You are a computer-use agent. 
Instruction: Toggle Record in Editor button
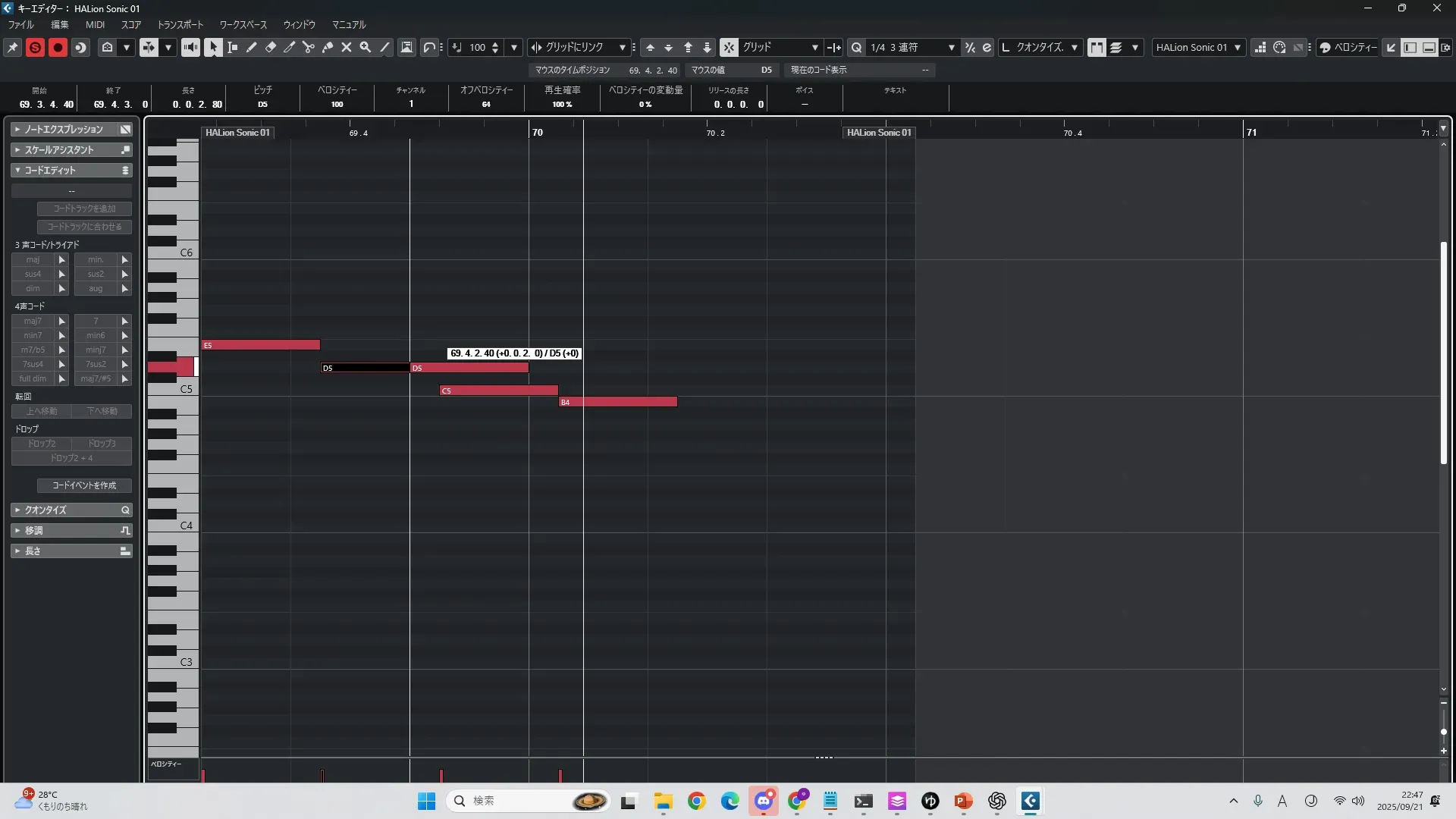coord(58,47)
